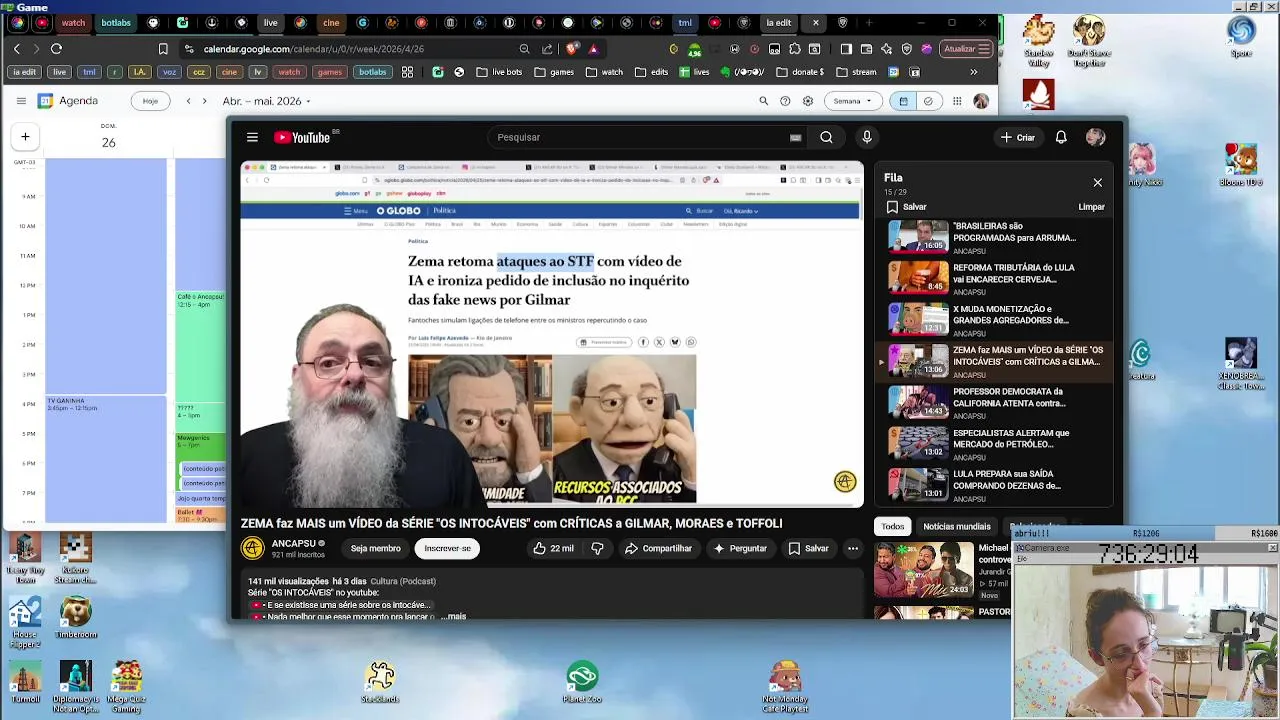The width and height of the screenshot is (1280, 720).
Task: Click the Compartilhar share button
Action: [658, 548]
